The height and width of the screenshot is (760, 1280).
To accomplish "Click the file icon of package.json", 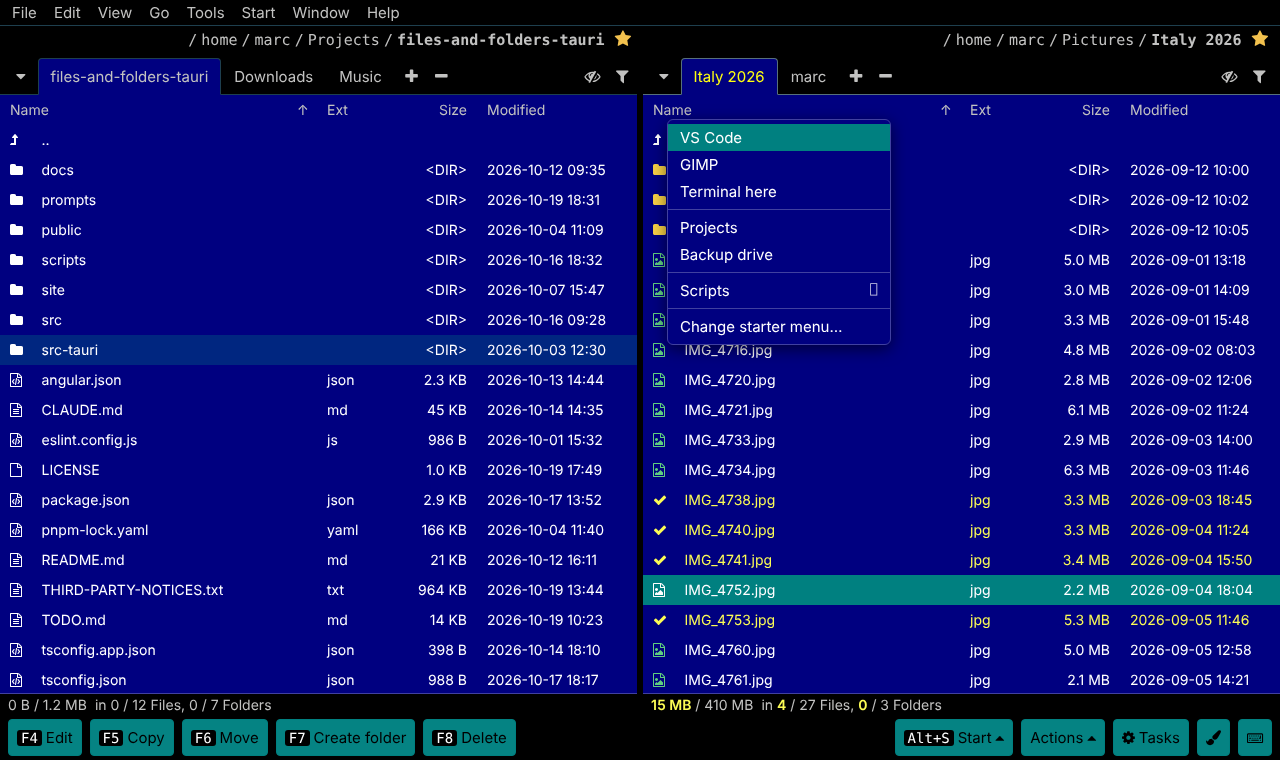I will point(16,500).
